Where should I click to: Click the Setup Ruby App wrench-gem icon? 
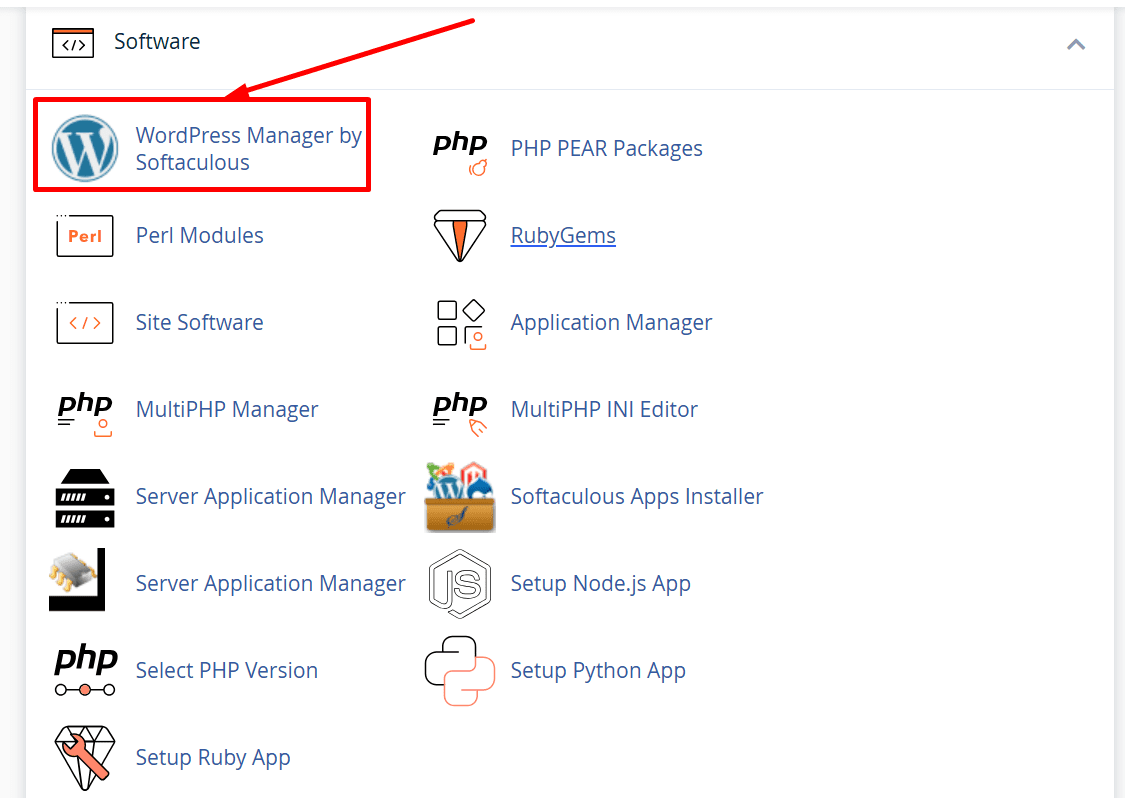tap(84, 758)
